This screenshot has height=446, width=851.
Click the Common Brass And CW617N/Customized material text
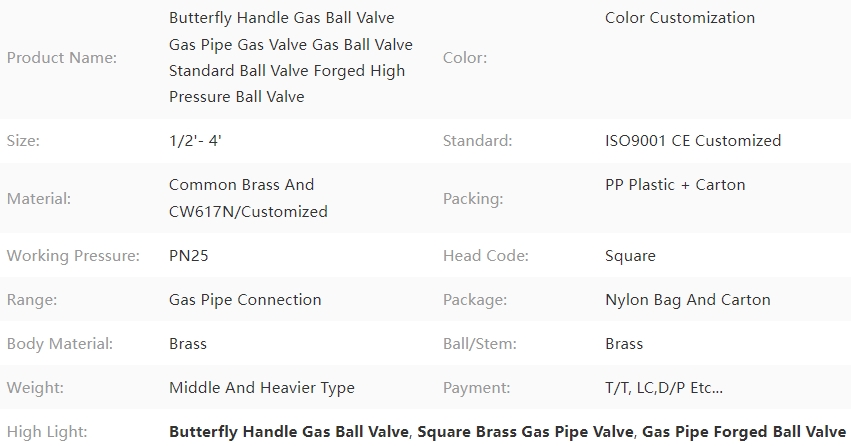pyautogui.click(x=249, y=198)
